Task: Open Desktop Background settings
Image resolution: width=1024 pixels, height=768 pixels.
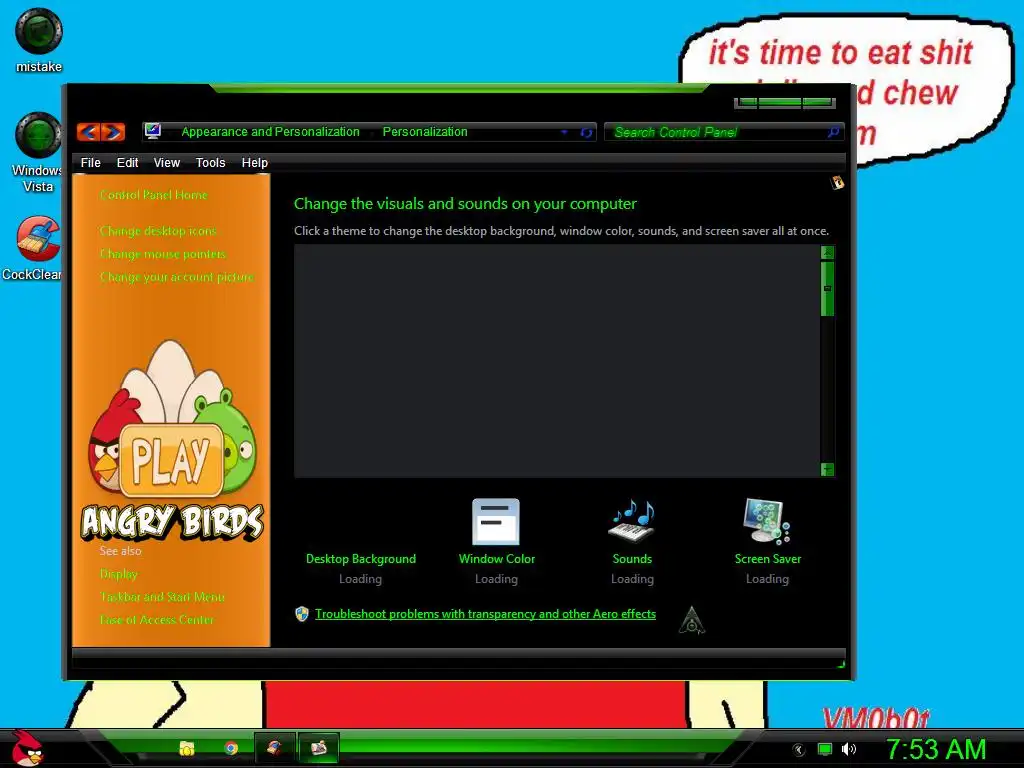Action: (x=361, y=559)
